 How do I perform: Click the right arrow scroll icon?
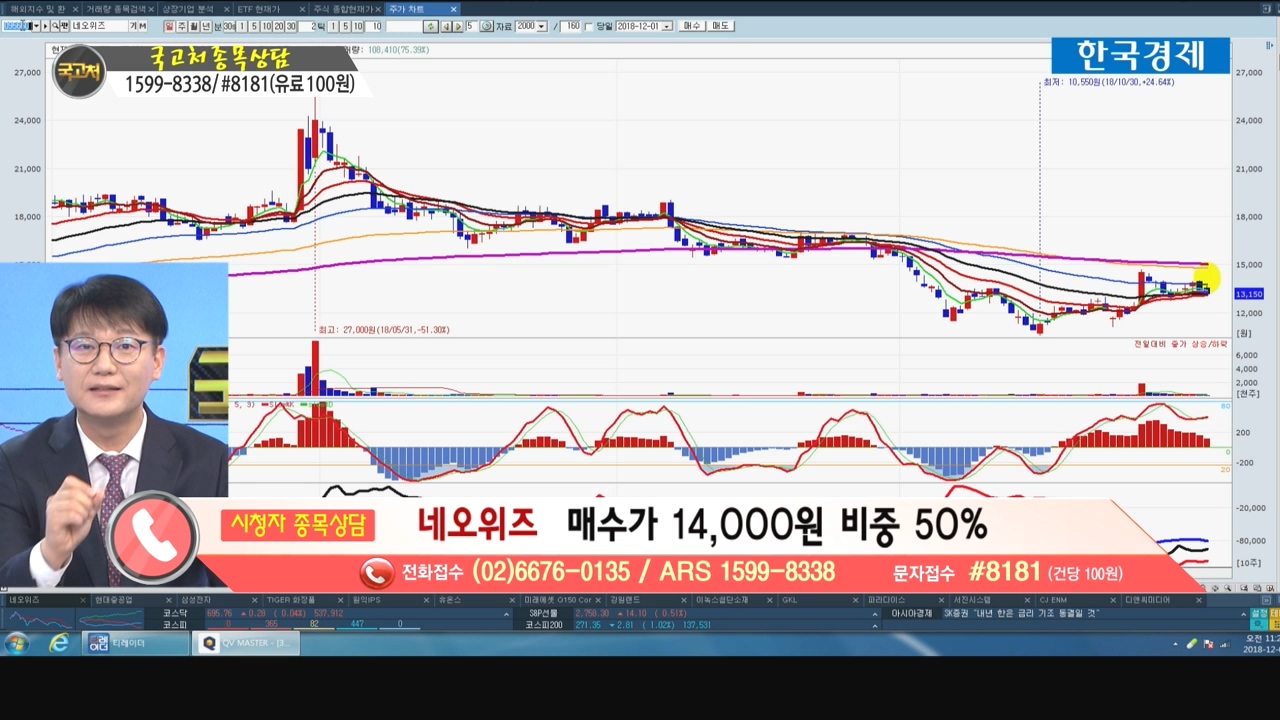tap(457, 26)
